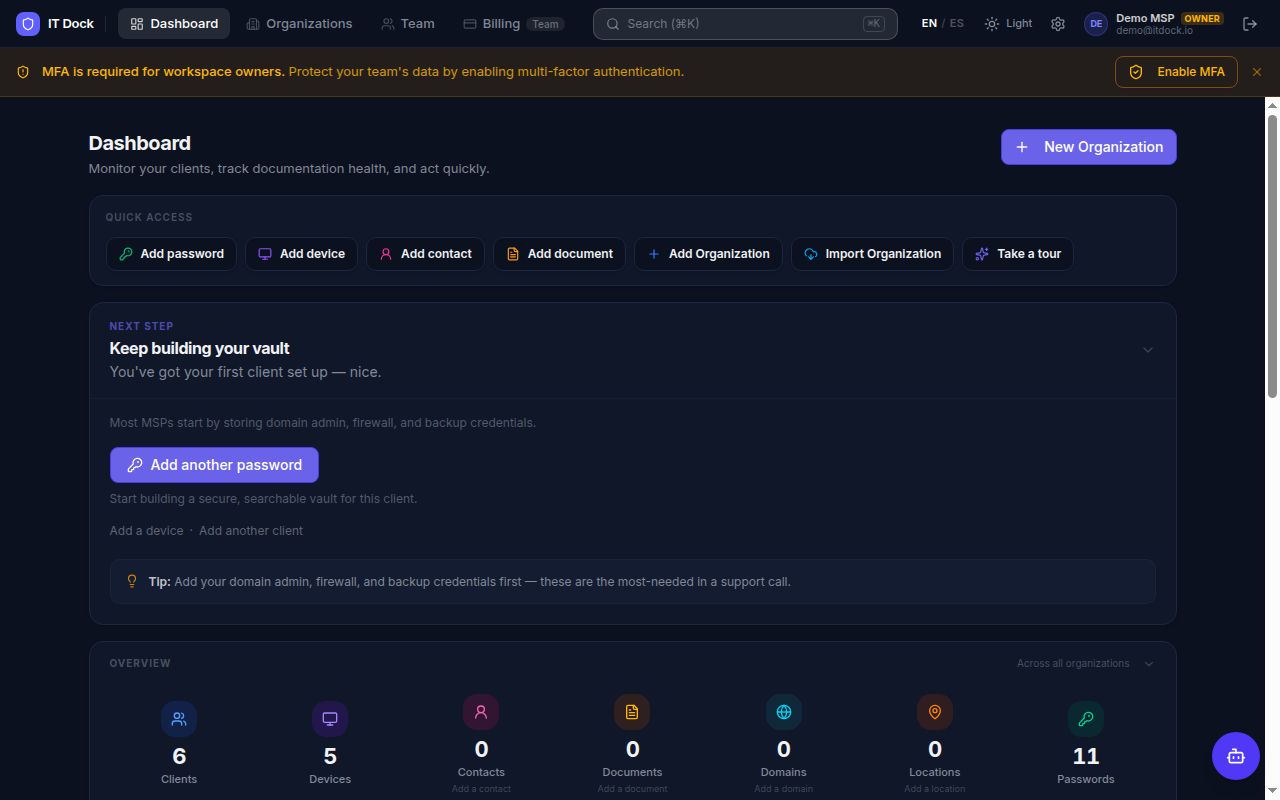Switch theme to Light mode
The width and height of the screenshot is (1280, 800).
[1008, 24]
